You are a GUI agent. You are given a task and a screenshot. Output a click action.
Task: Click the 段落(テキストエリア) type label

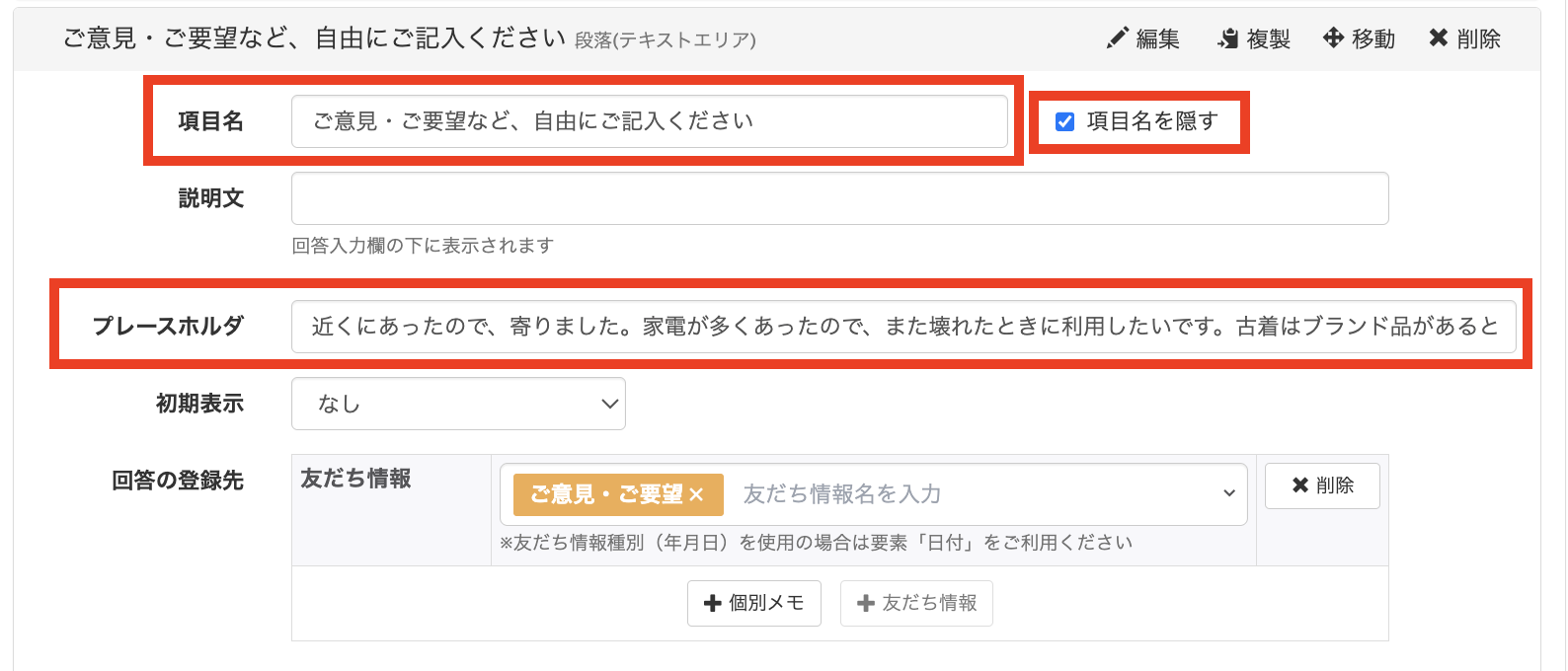(x=666, y=40)
